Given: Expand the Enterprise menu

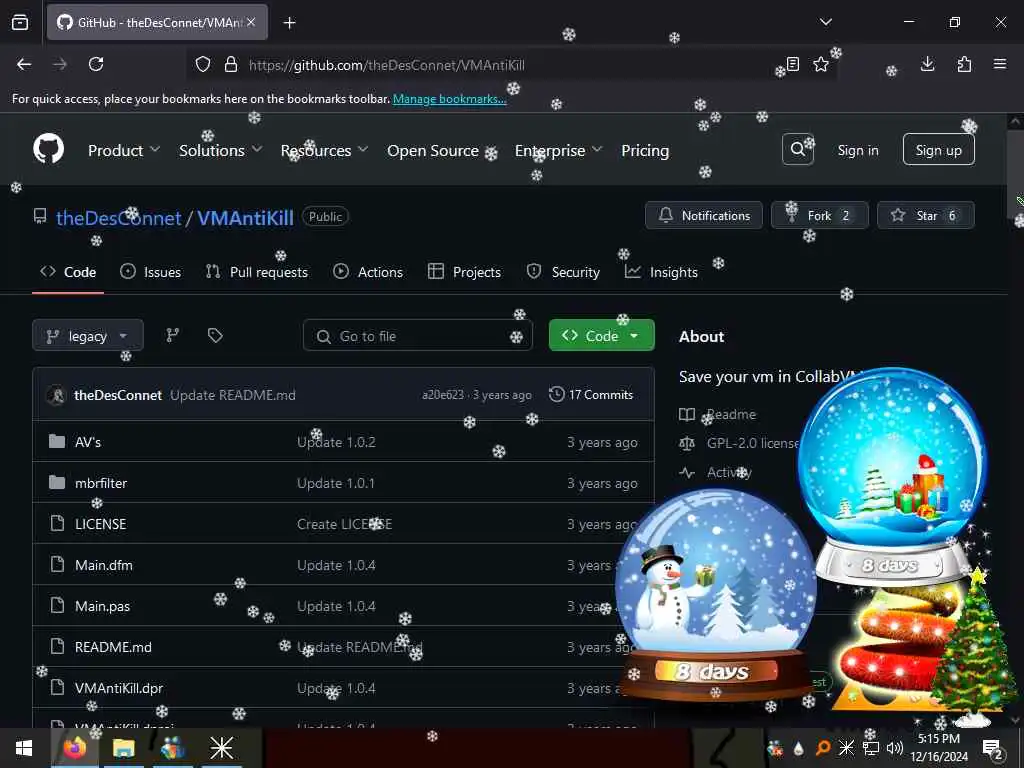Looking at the screenshot, I should 558,150.
